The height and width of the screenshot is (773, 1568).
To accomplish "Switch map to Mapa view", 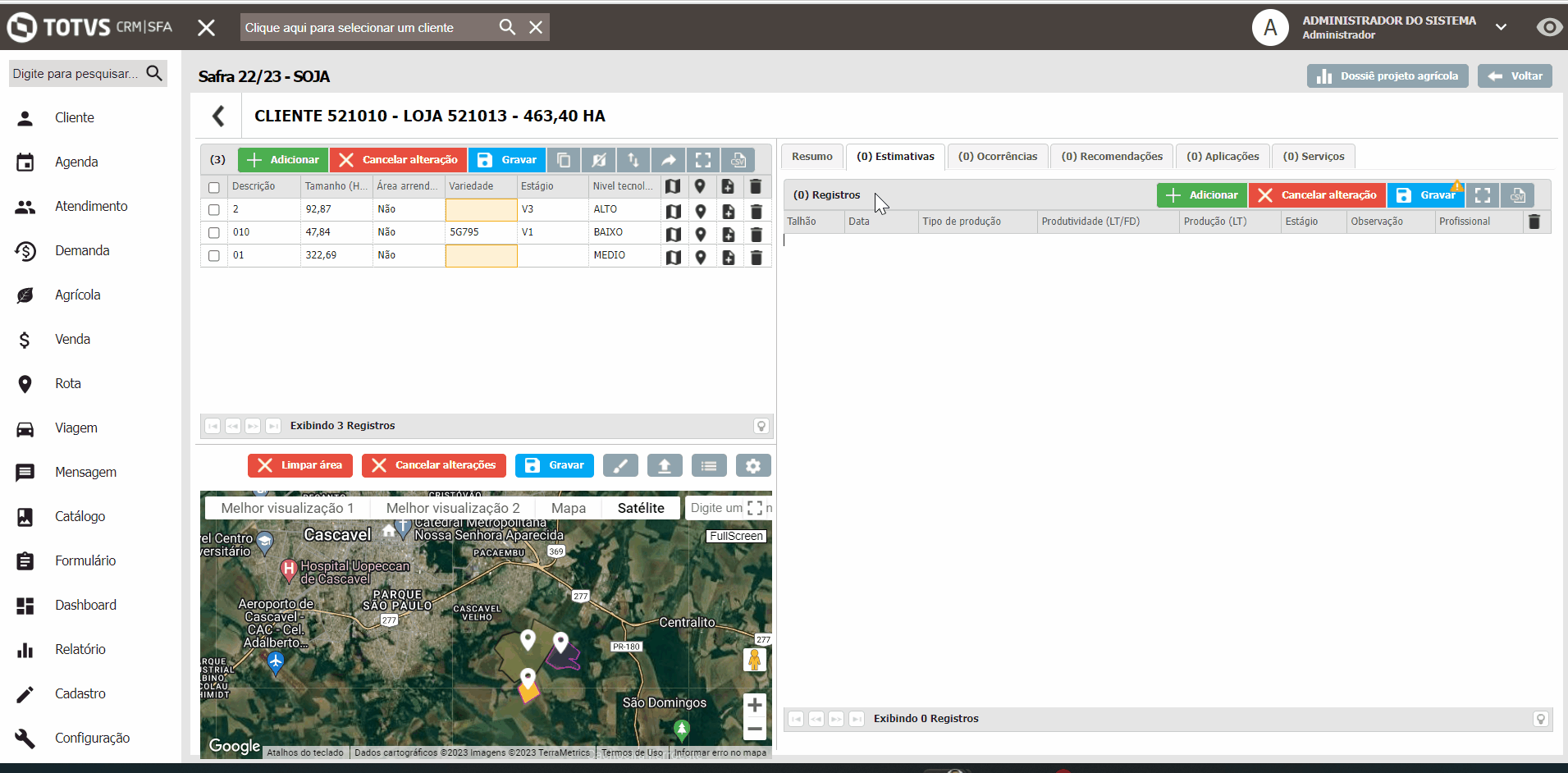I will [569, 508].
